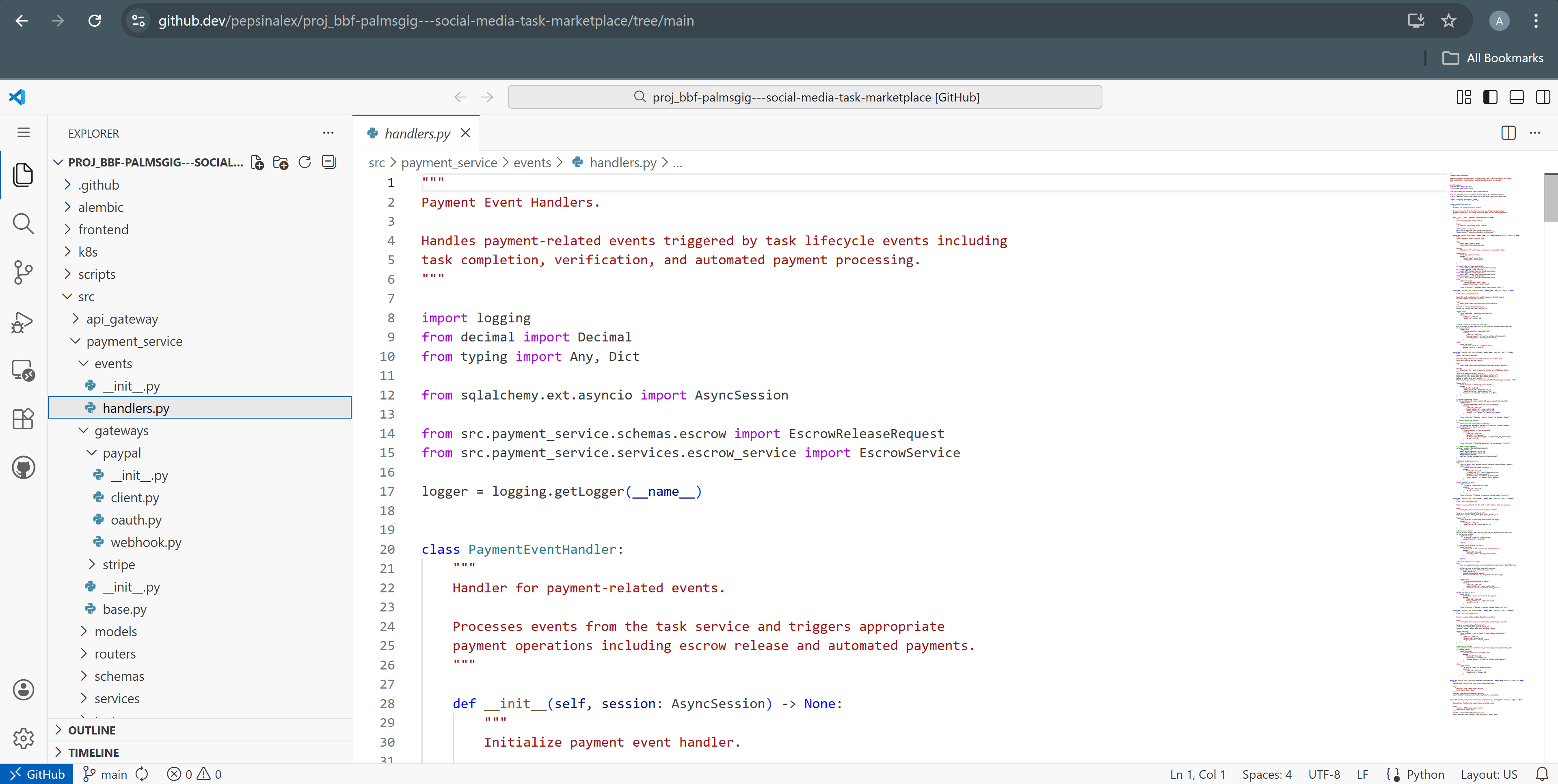Toggle the primary side bar visibility
The height and width of the screenshot is (784, 1558).
[x=1490, y=97]
